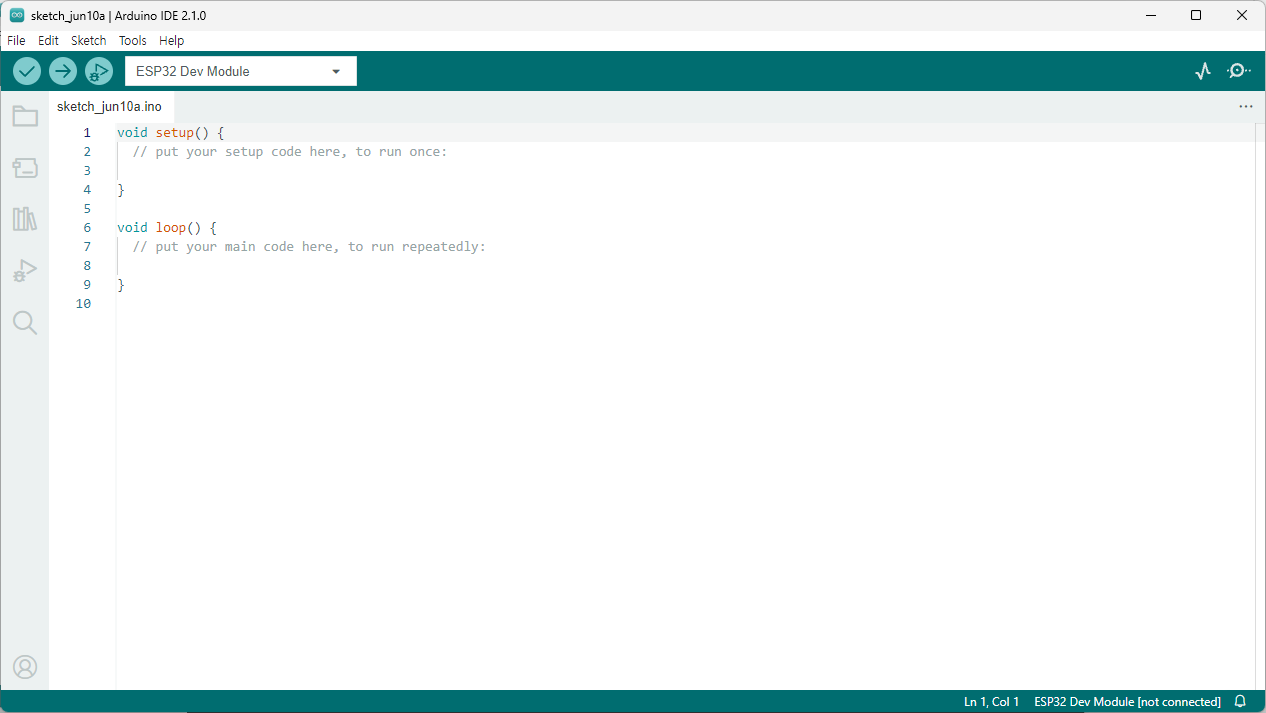Open the Sketchbook sidebar icon
The image size is (1266, 713).
coord(25,116)
